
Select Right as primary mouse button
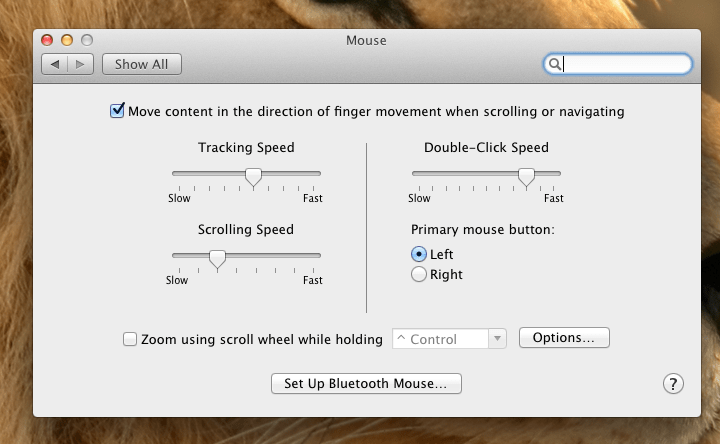click(x=419, y=274)
